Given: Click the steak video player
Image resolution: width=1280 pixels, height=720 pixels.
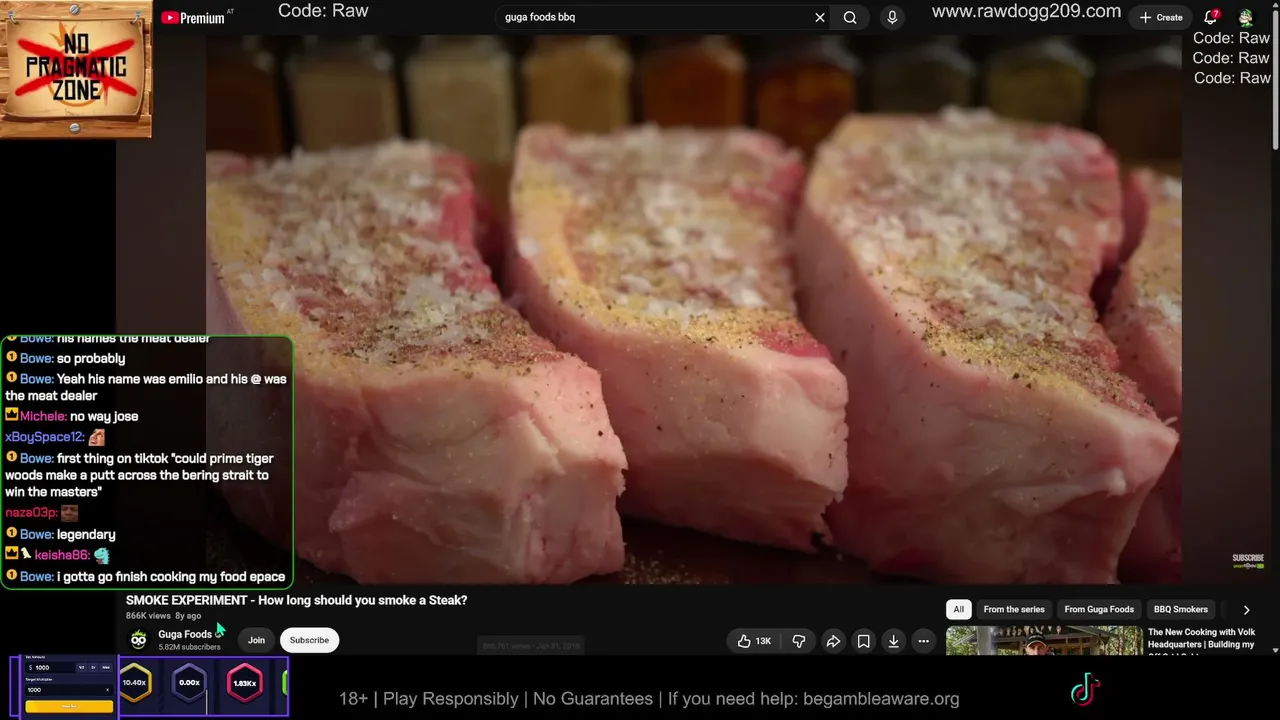Looking at the screenshot, I should click(x=693, y=310).
